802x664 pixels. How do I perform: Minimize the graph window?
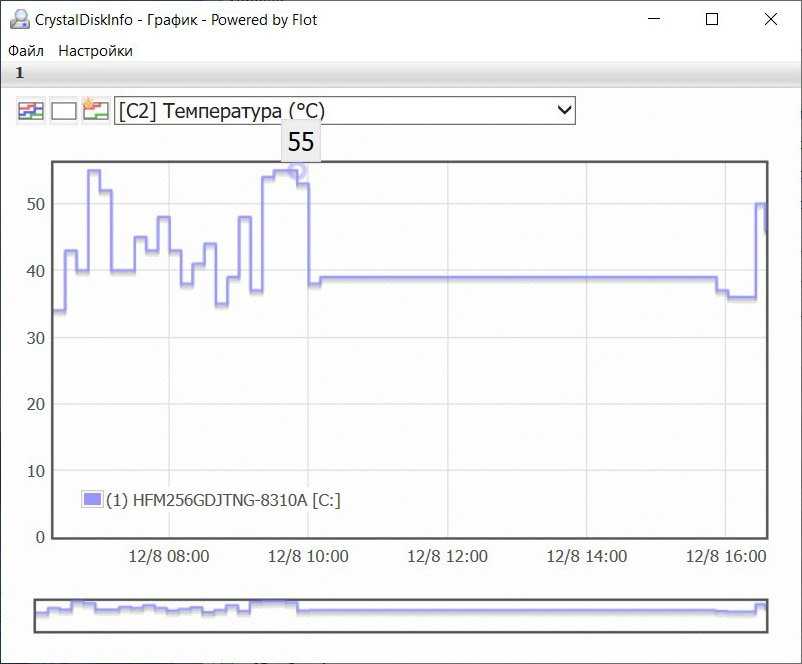[x=654, y=19]
